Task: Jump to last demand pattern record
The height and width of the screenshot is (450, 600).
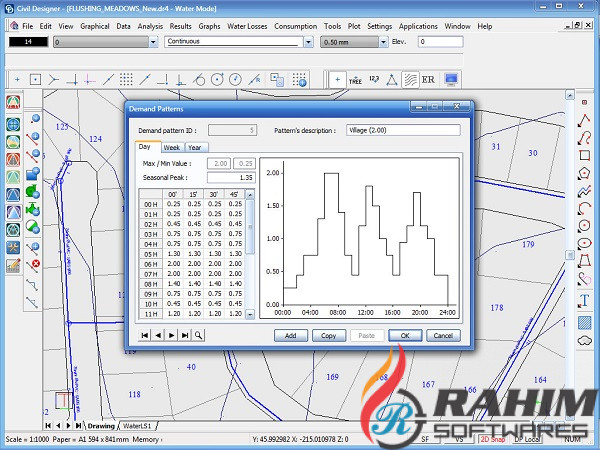Action: [185, 335]
